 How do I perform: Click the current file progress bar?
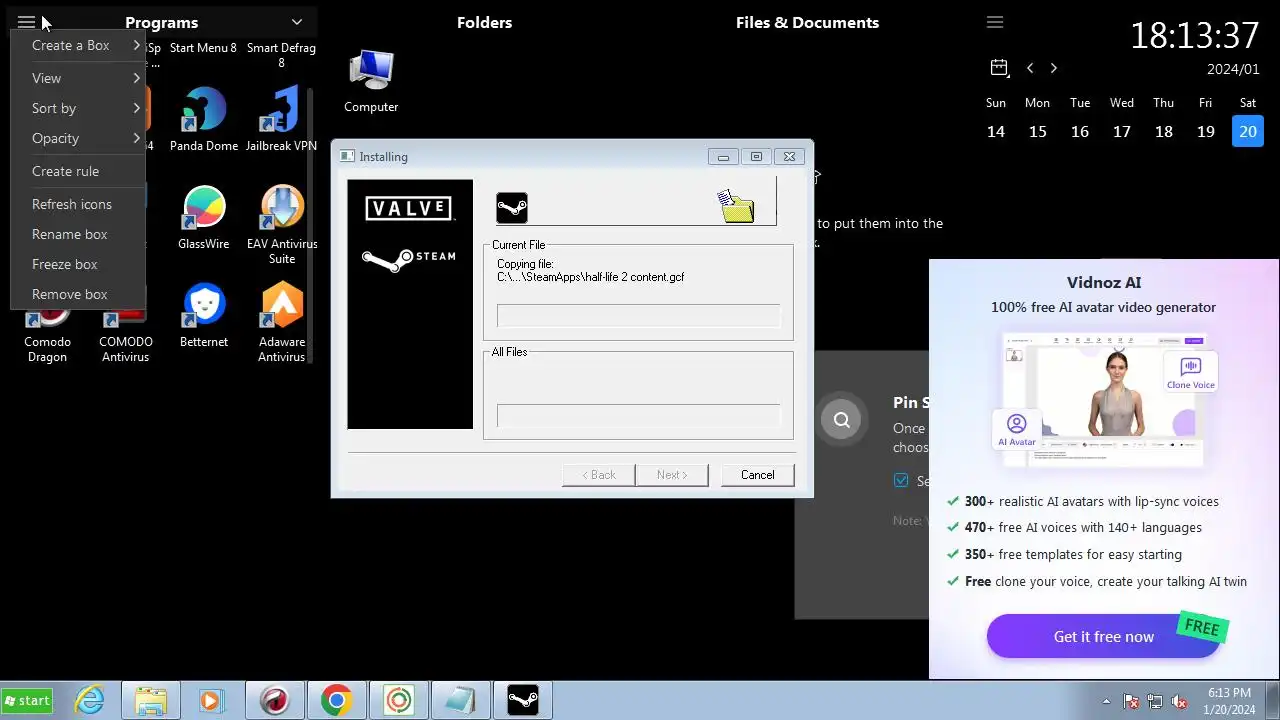[638, 315]
